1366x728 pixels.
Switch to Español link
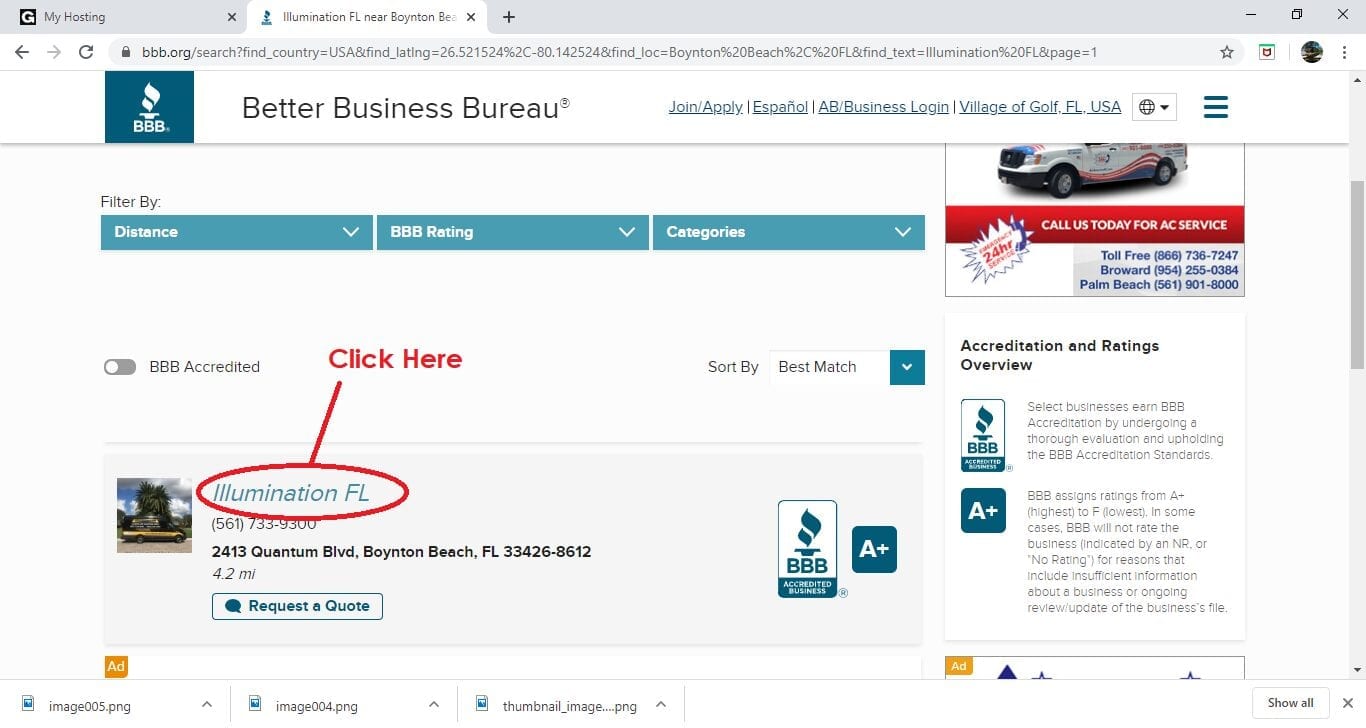tap(780, 107)
